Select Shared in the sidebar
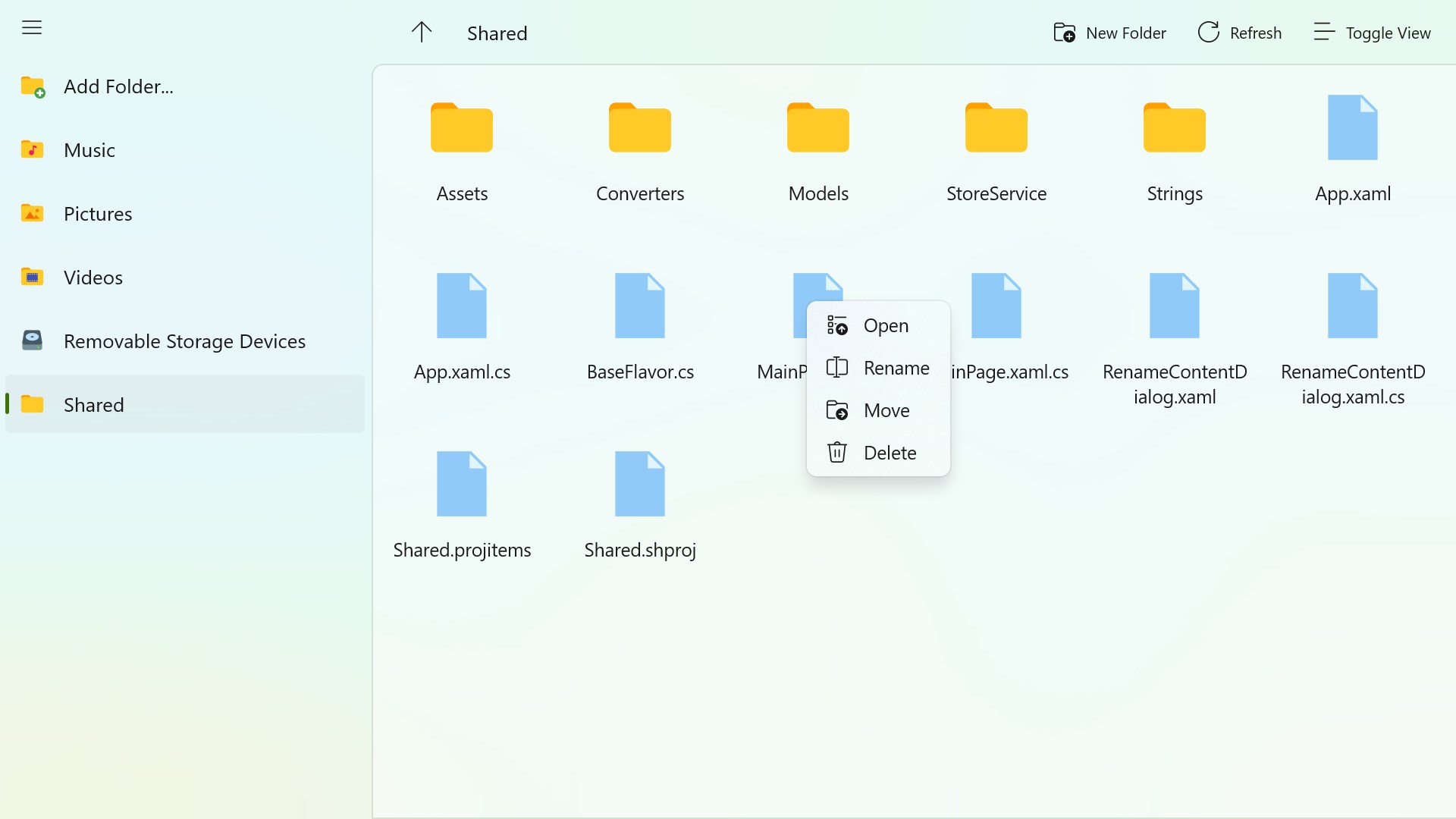Image resolution: width=1456 pixels, height=819 pixels. click(185, 404)
